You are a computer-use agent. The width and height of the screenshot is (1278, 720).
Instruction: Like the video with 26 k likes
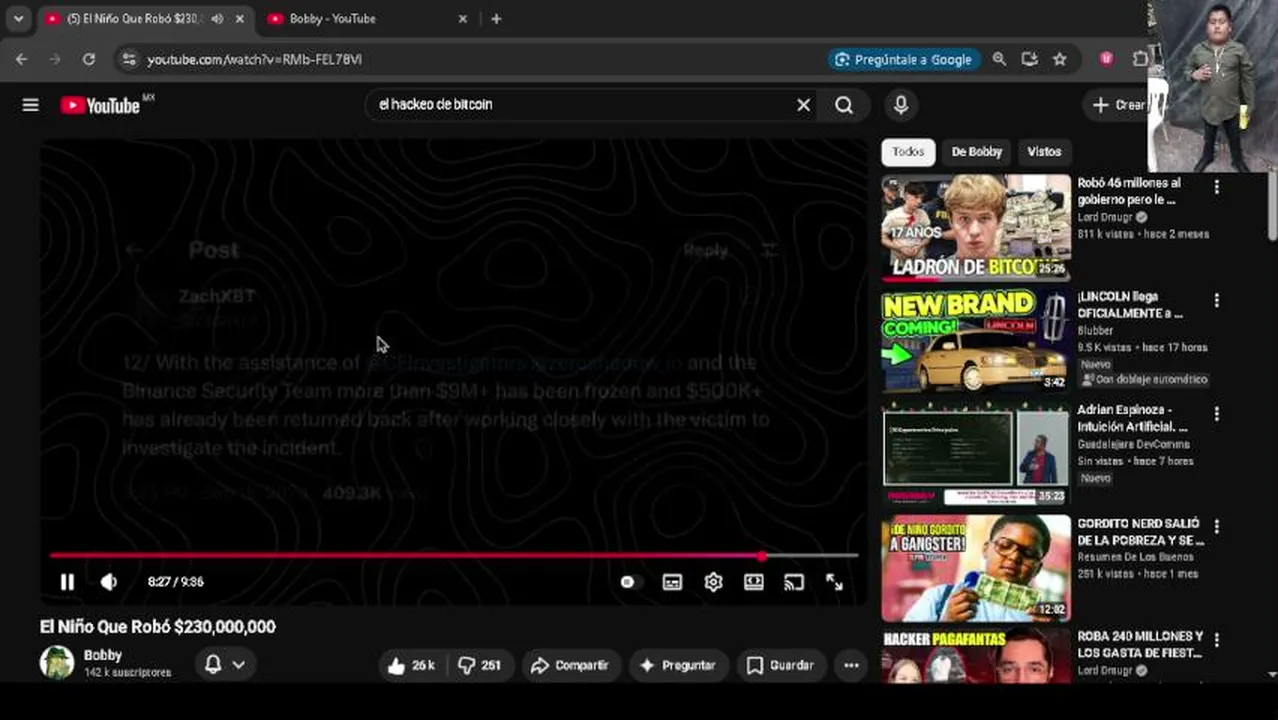pos(411,665)
